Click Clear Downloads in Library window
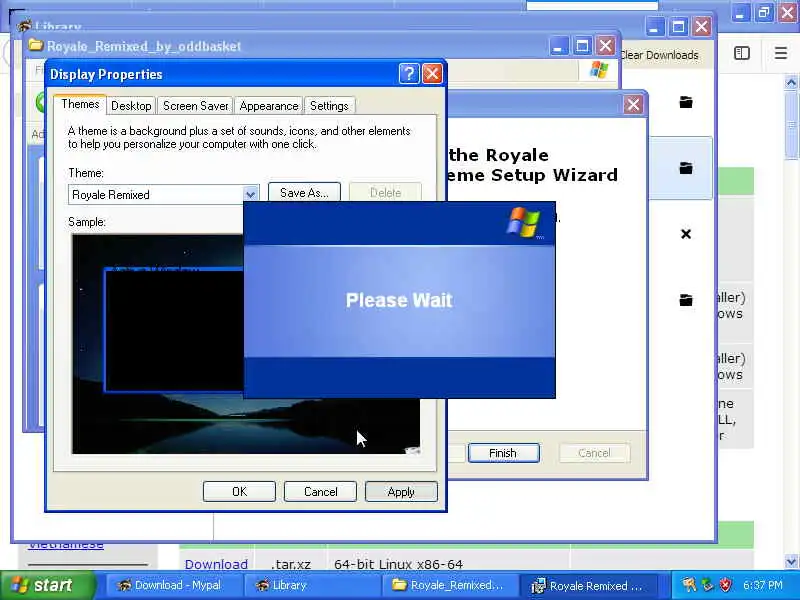 [659, 55]
